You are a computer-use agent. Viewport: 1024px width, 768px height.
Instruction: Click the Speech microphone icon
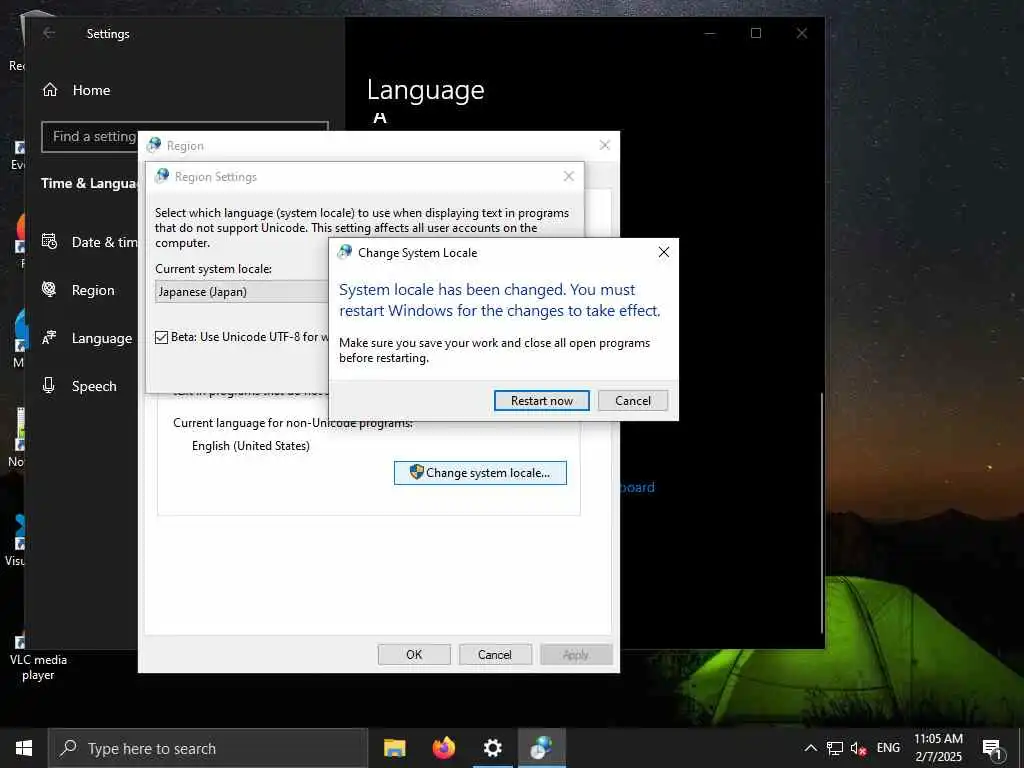click(x=48, y=385)
